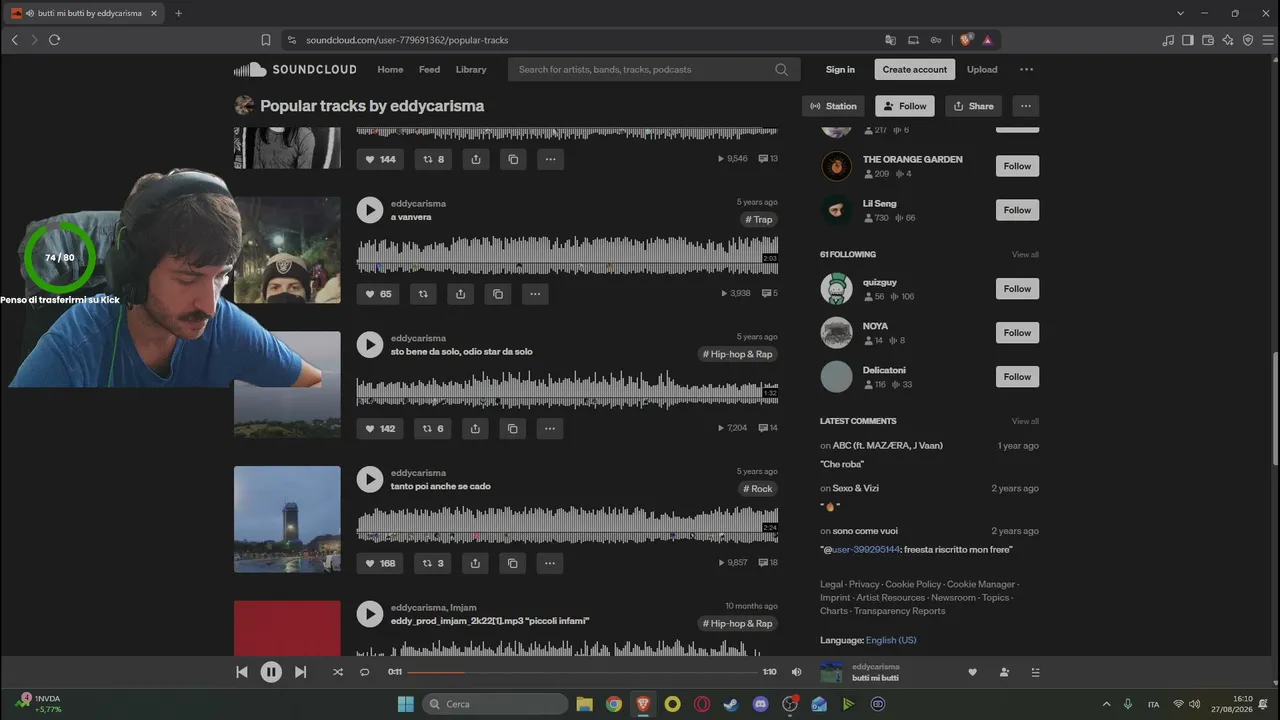View all 61 following
This screenshot has height=720, width=1280.
click(x=1025, y=255)
